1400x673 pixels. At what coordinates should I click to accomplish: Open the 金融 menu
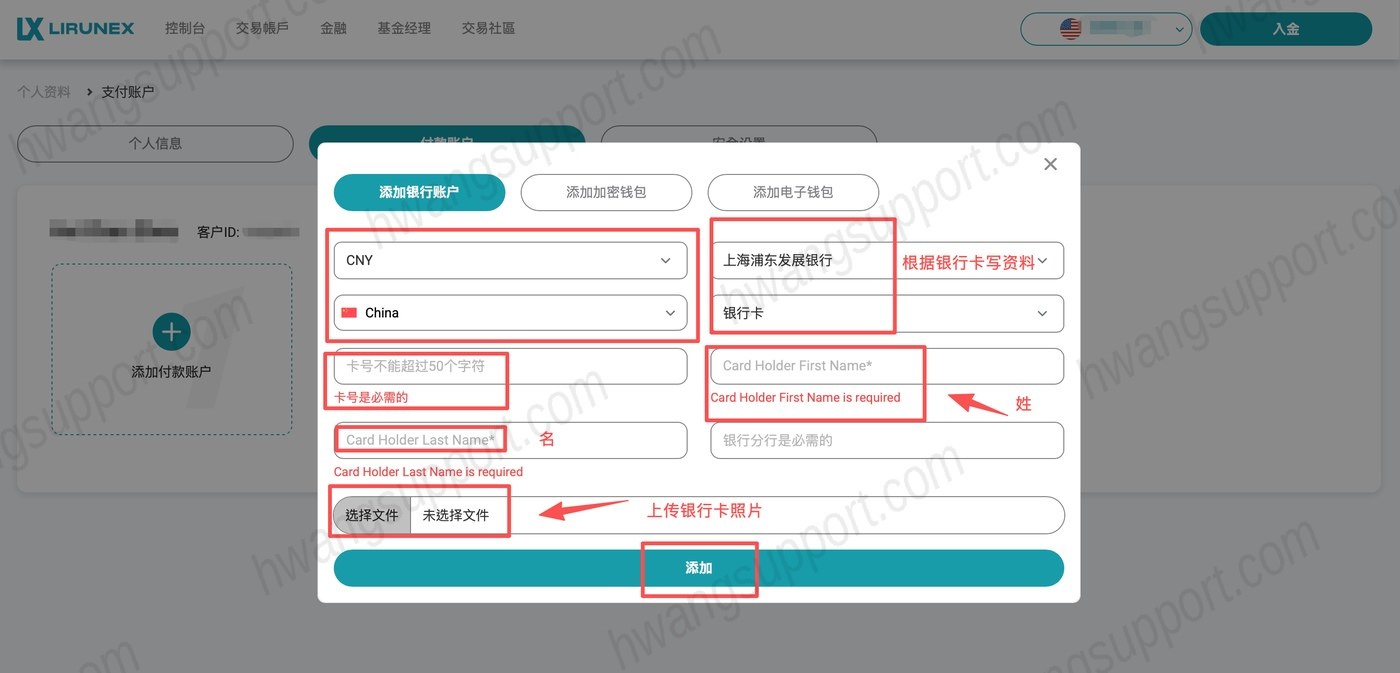click(x=333, y=28)
